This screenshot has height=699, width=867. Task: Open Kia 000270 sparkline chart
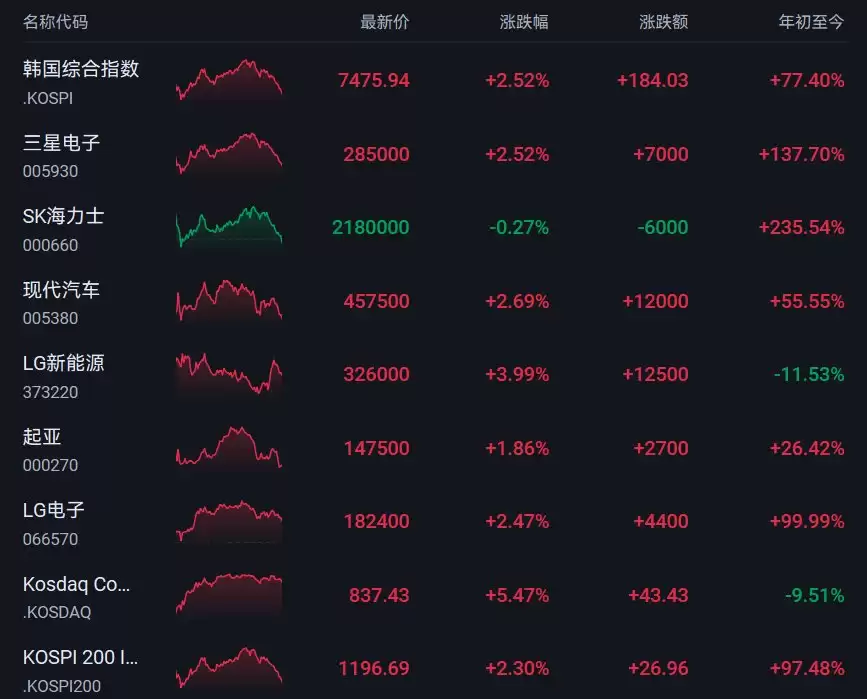click(229, 447)
